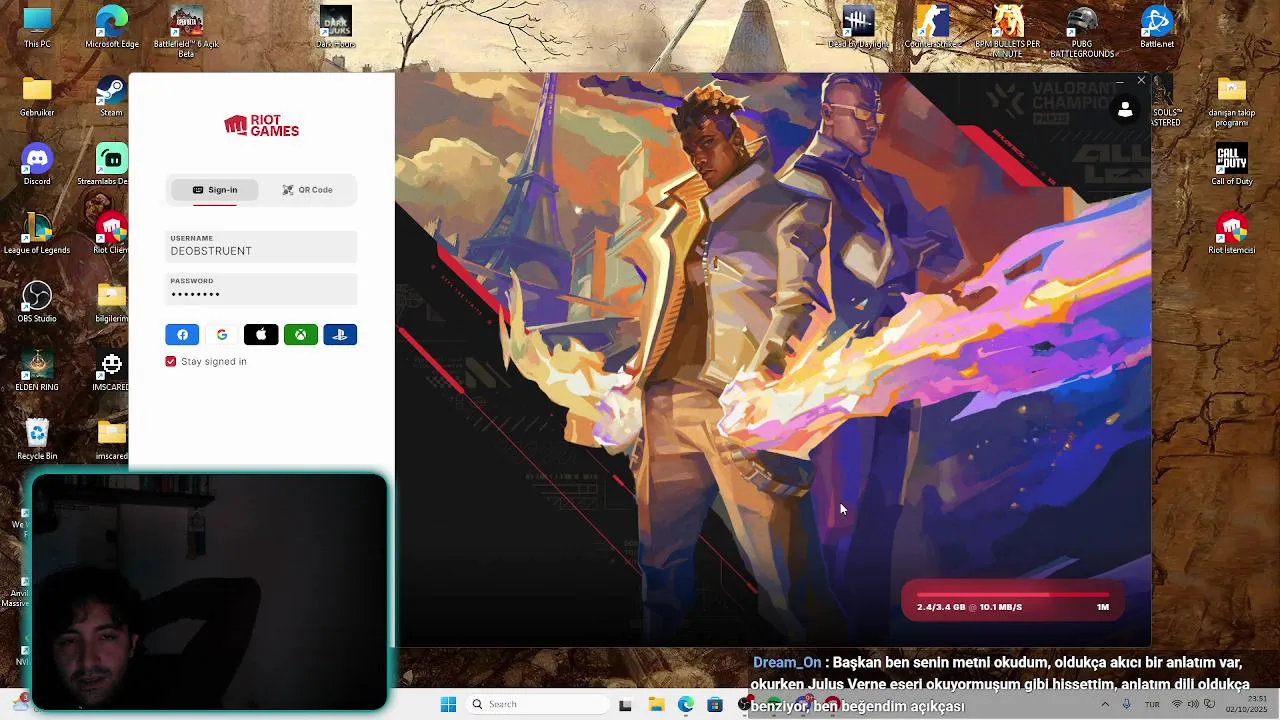Sign in with Google
This screenshot has height=720, width=1280.
(x=222, y=335)
